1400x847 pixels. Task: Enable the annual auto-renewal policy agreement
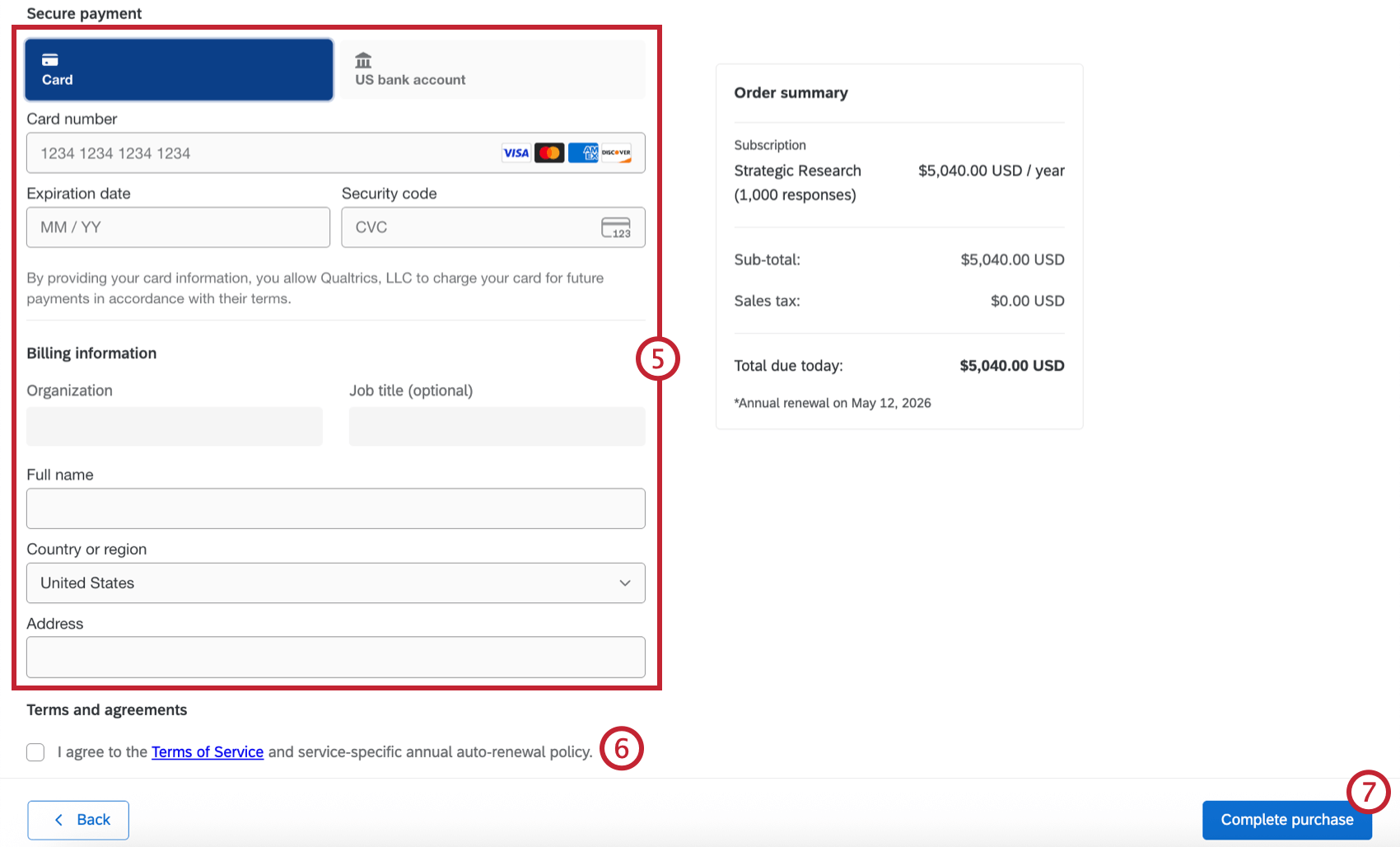coord(35,752)
